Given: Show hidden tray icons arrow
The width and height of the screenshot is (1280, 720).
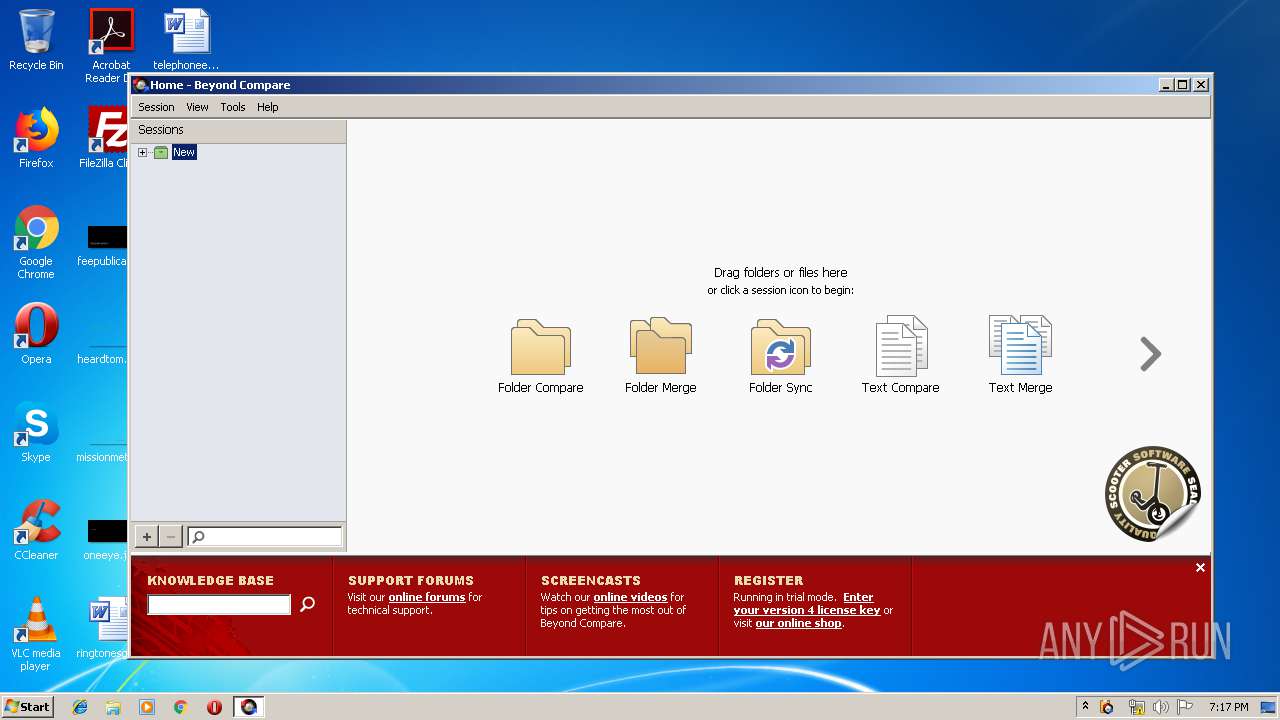Looking at the screenshot, I should [x=1085, y=707].
